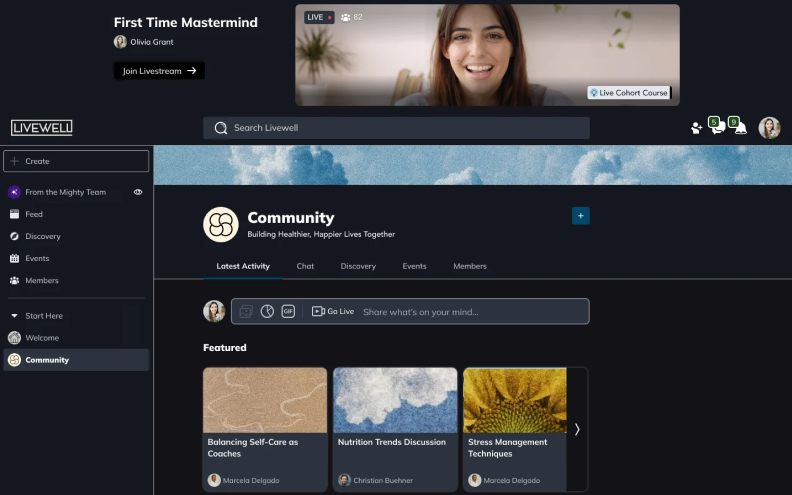This screenshot has width=792, height=495.
Task: Open the Create menu in sidebar
Action: pyautogui.click(x=76, y=161)
